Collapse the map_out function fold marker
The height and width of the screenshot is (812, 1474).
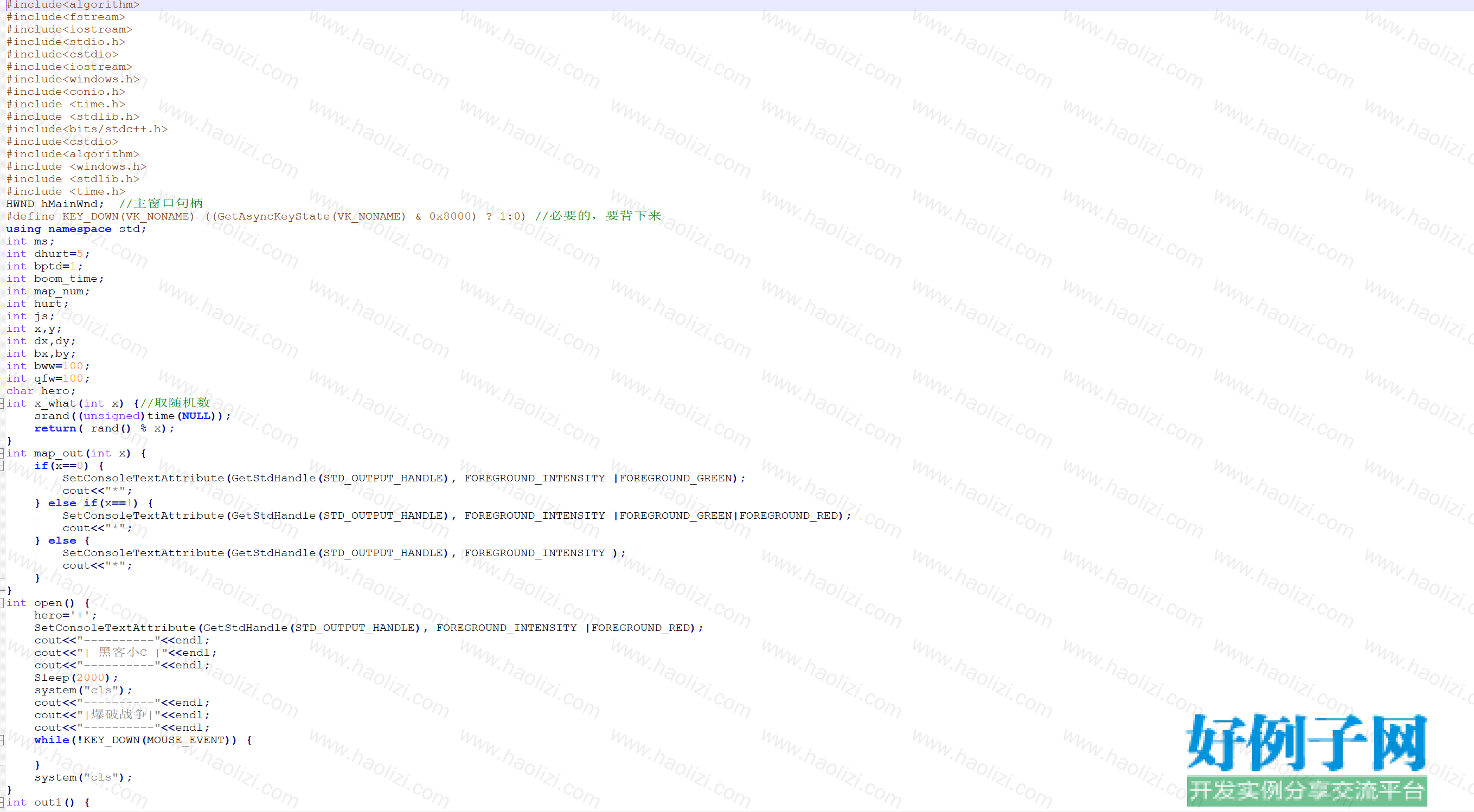pos(2,454)
